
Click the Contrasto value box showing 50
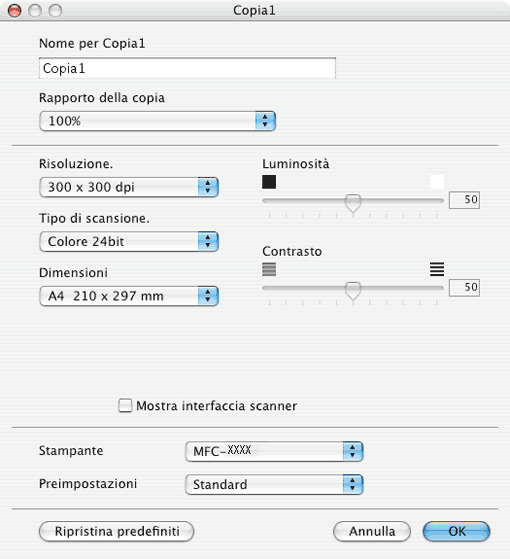(x=464, y=287)
